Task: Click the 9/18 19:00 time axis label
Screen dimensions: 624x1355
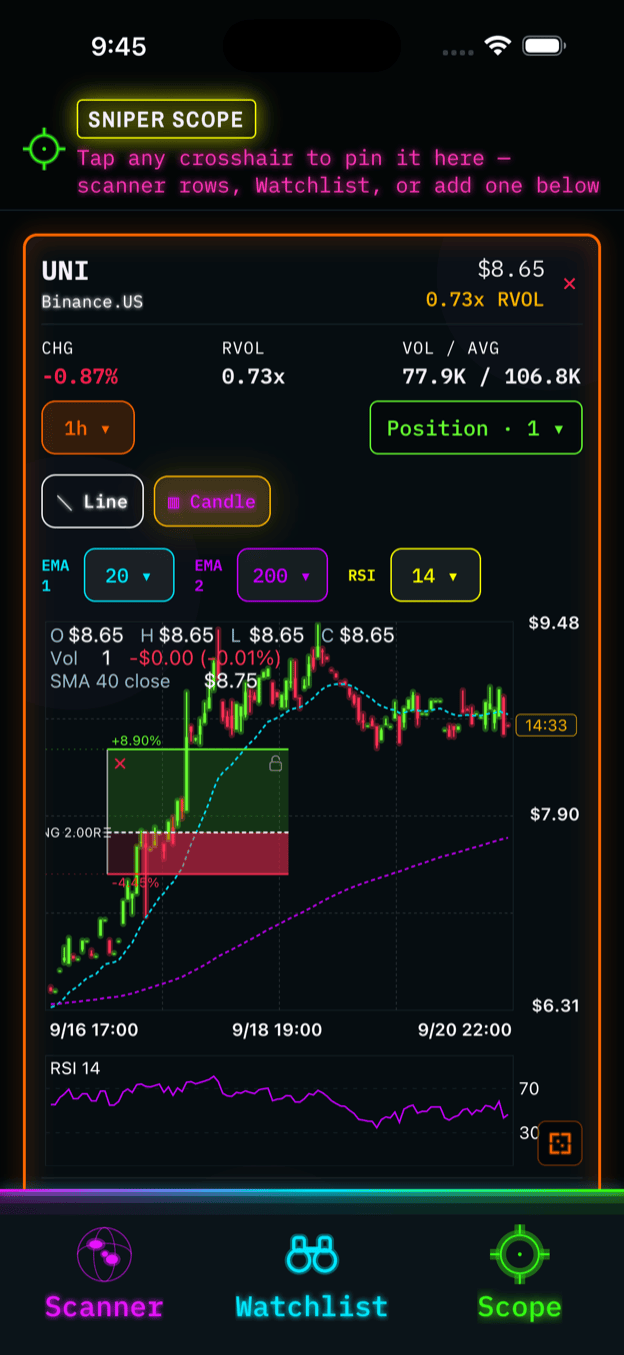Action: 277,1030
